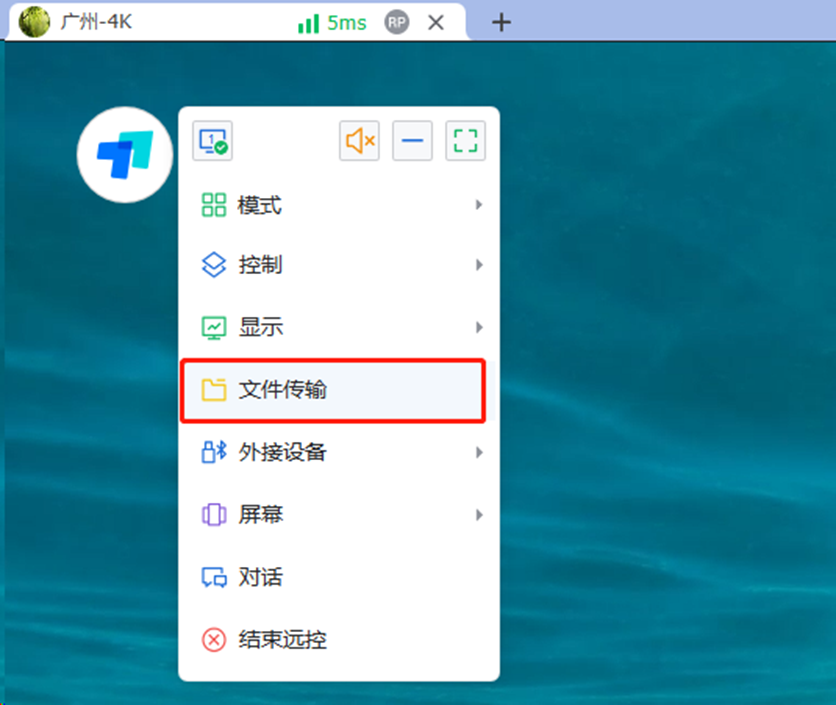Click the monitor-with-checkmark icon in the toolbar
The image size is (836, 705).
tap(211, 140)
